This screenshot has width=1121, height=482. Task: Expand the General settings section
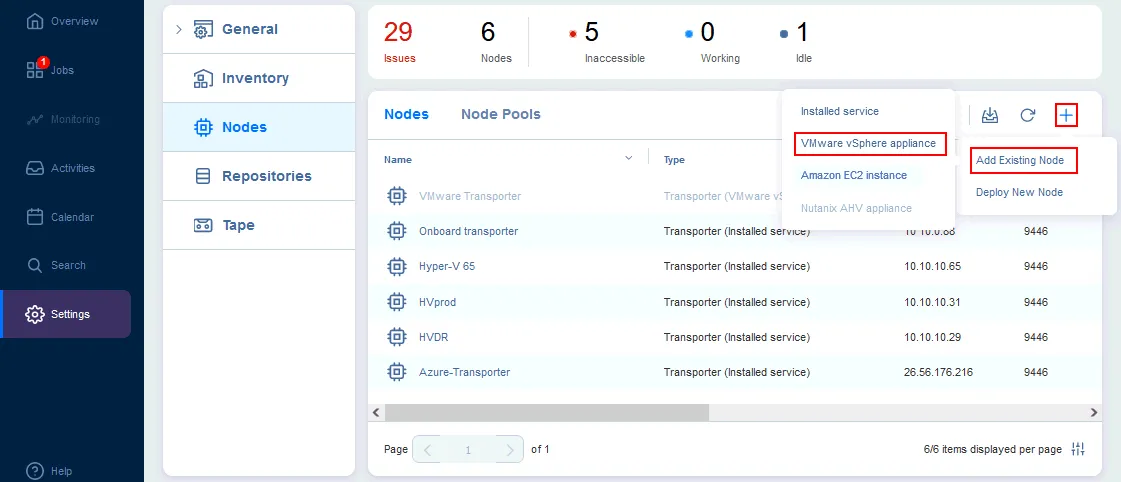(x=179, y=29)
